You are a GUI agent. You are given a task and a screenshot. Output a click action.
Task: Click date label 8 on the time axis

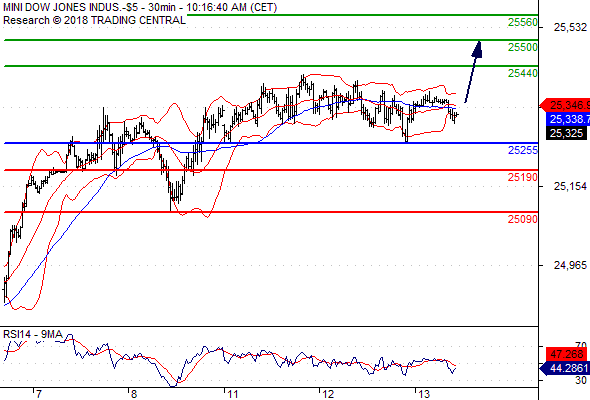pyautogui.click(x=134, y=394)
